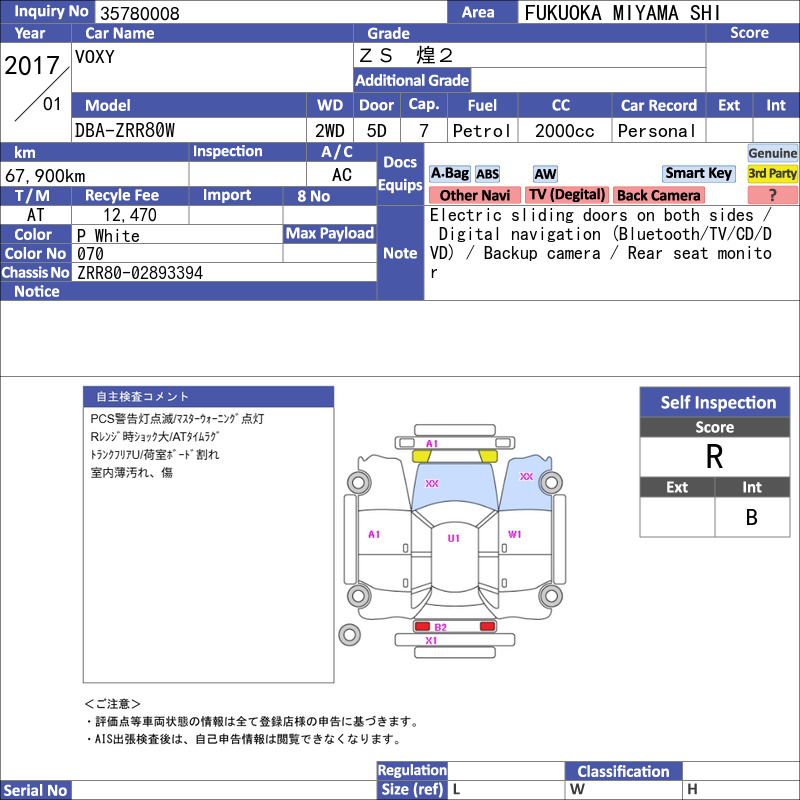Image resolution: width=800 pixels, height=800 pixels.
Task: Click the spare tire icon below car diagram
Action: 349,634
